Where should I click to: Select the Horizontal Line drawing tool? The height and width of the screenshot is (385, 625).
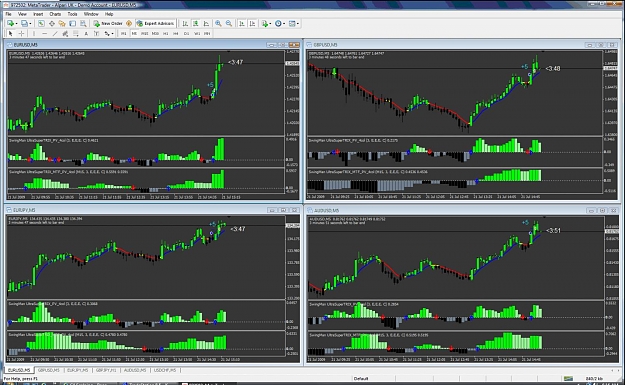pos(45,33)
